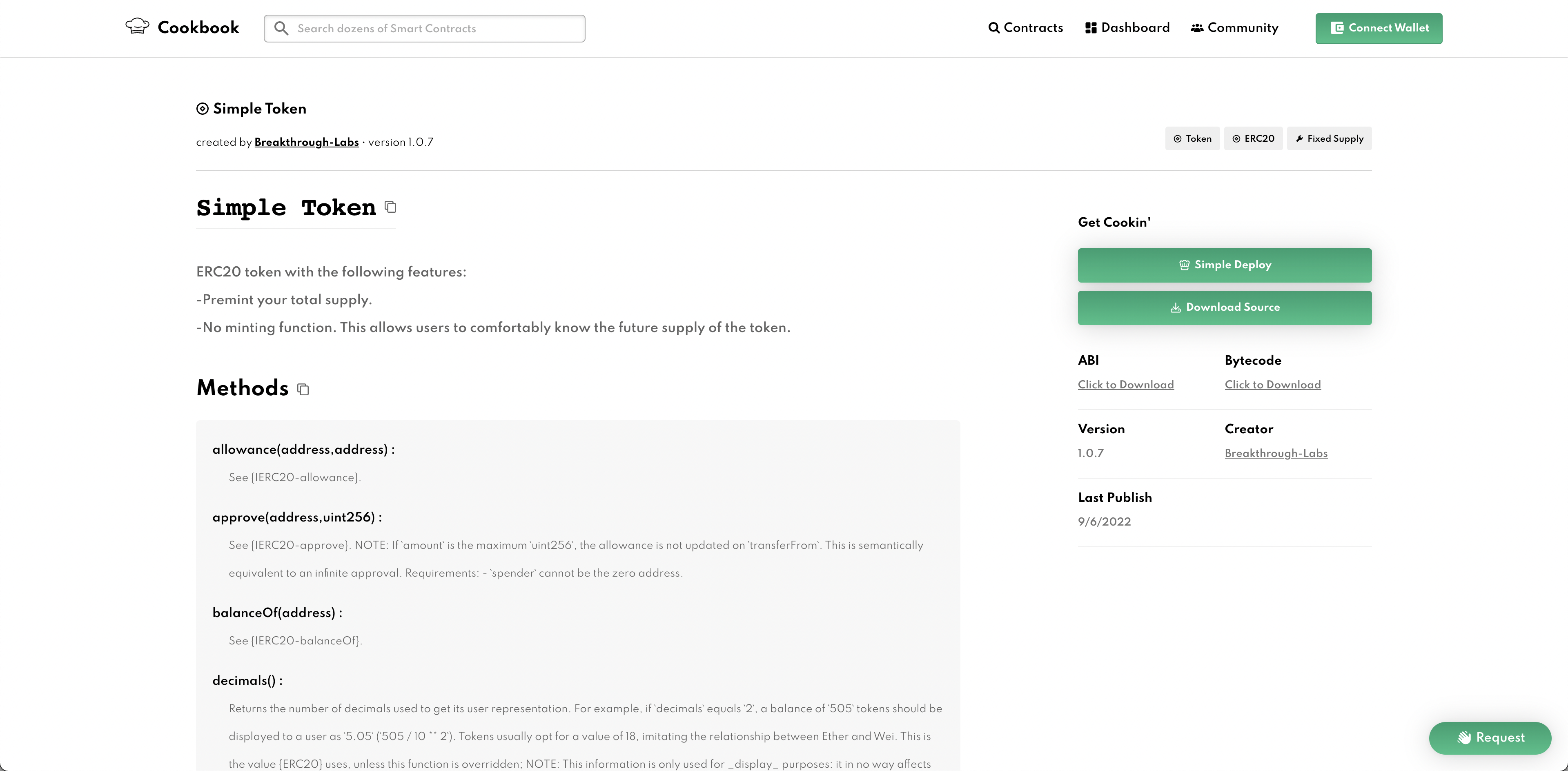Click the search magnifier icon
This screenshot has height=771, width=1568.
[281, 29]
